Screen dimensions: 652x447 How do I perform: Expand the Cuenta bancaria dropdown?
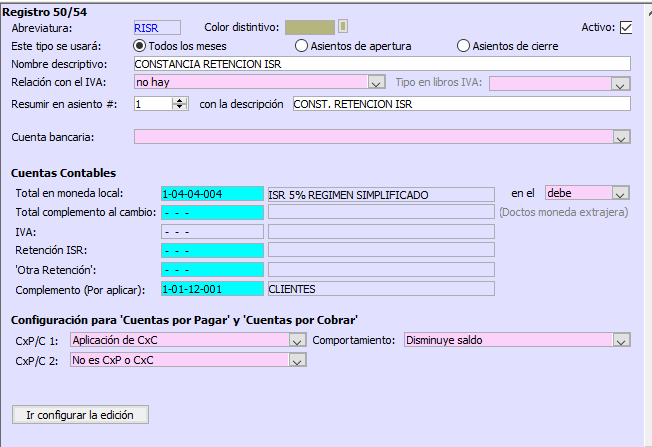[x=621, y=137]
